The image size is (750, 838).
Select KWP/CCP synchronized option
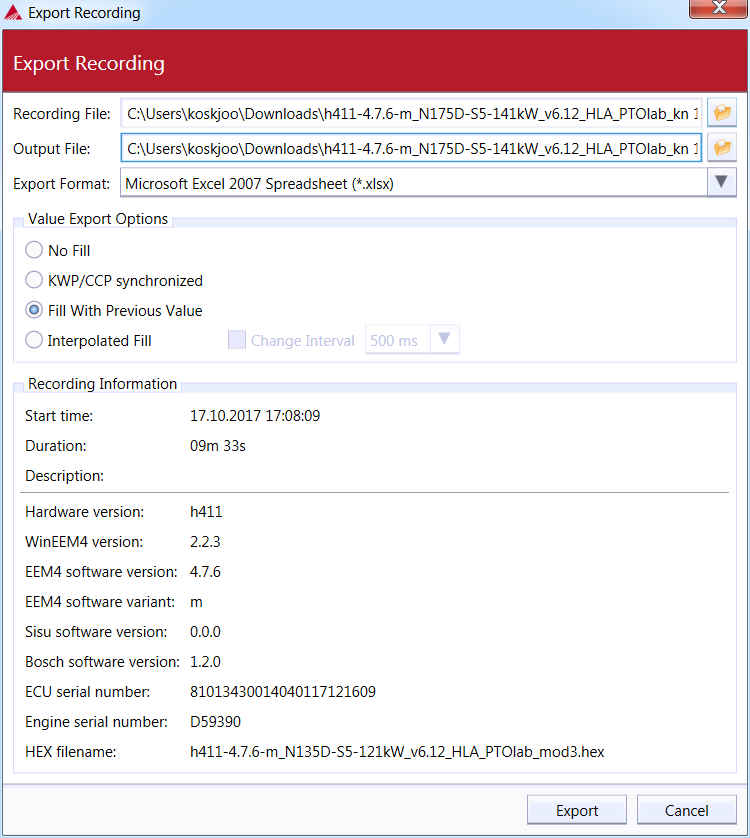pyautogui.click(x=34, y=280)
